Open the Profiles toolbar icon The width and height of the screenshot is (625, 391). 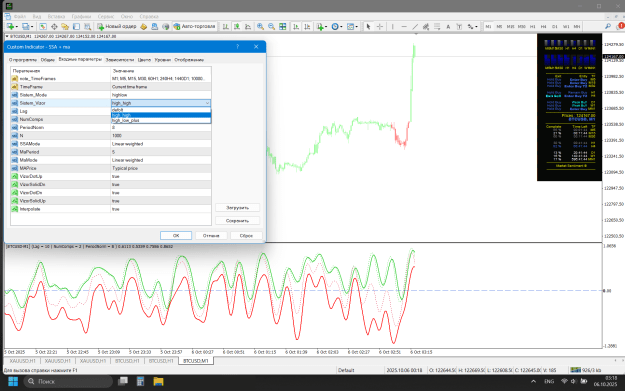pyautogui.click(x=26, y=26)
